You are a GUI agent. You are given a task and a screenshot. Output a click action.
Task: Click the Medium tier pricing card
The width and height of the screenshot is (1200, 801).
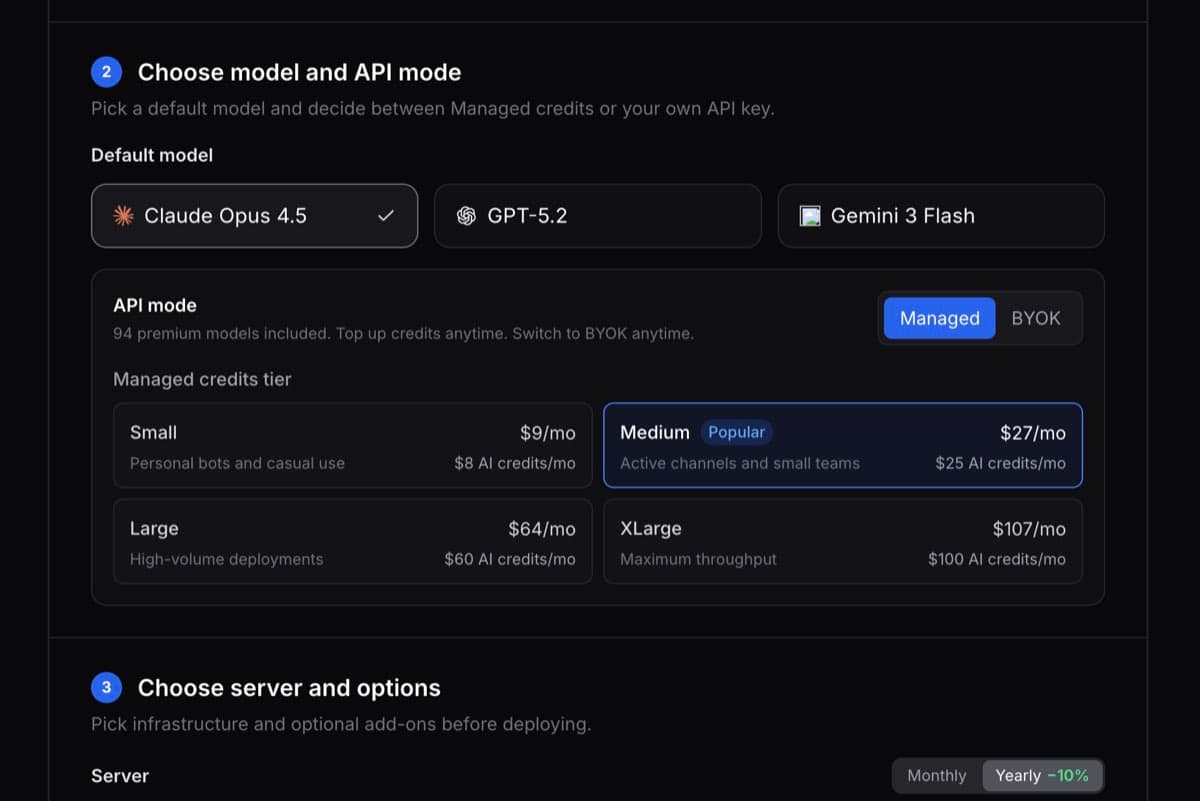[x=842, y=446]
